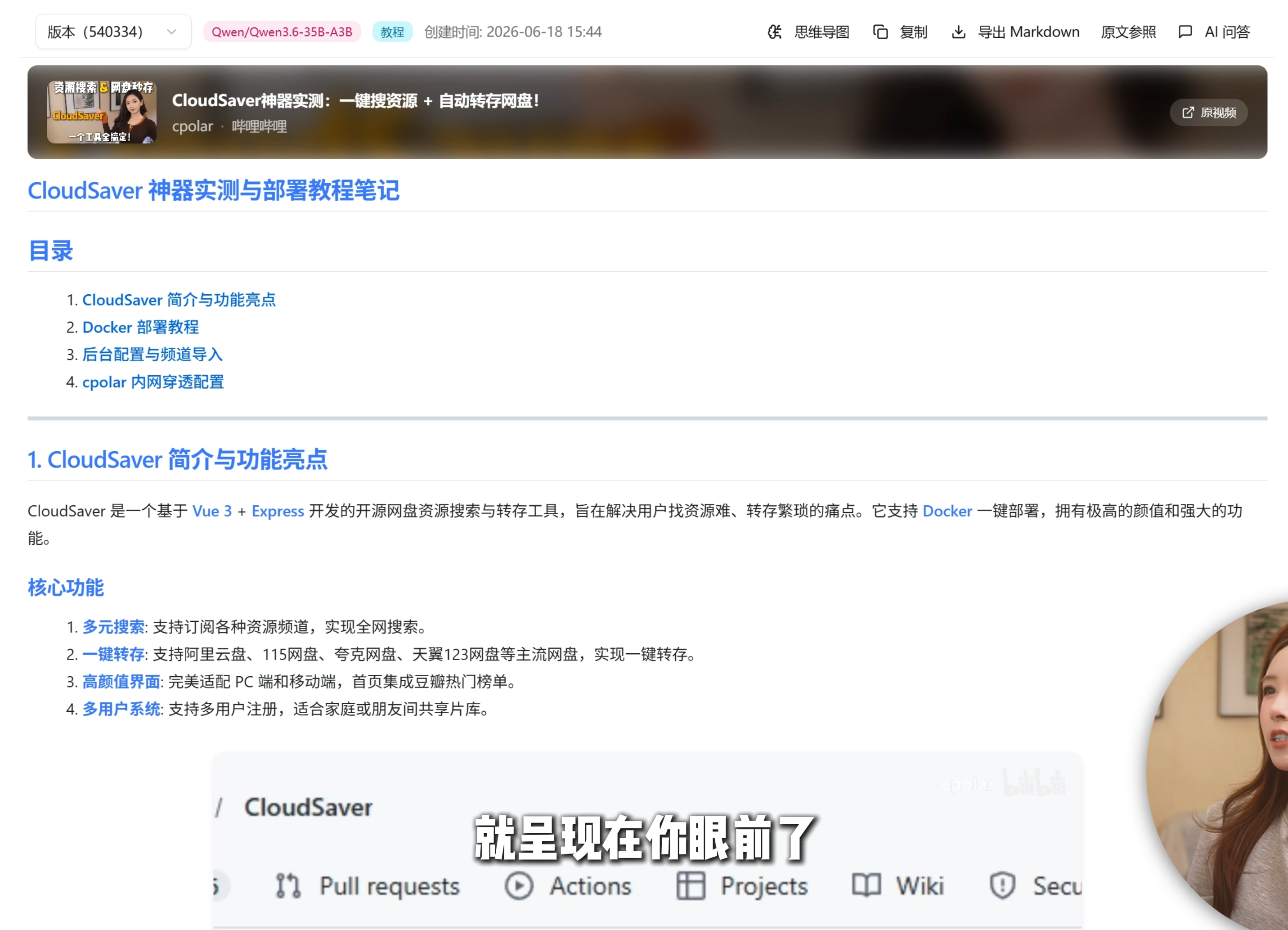Open the 原文参照 reference view
Image resolution: width=1288 pixels, height=930 pixels.
(x=1128, y=32)
